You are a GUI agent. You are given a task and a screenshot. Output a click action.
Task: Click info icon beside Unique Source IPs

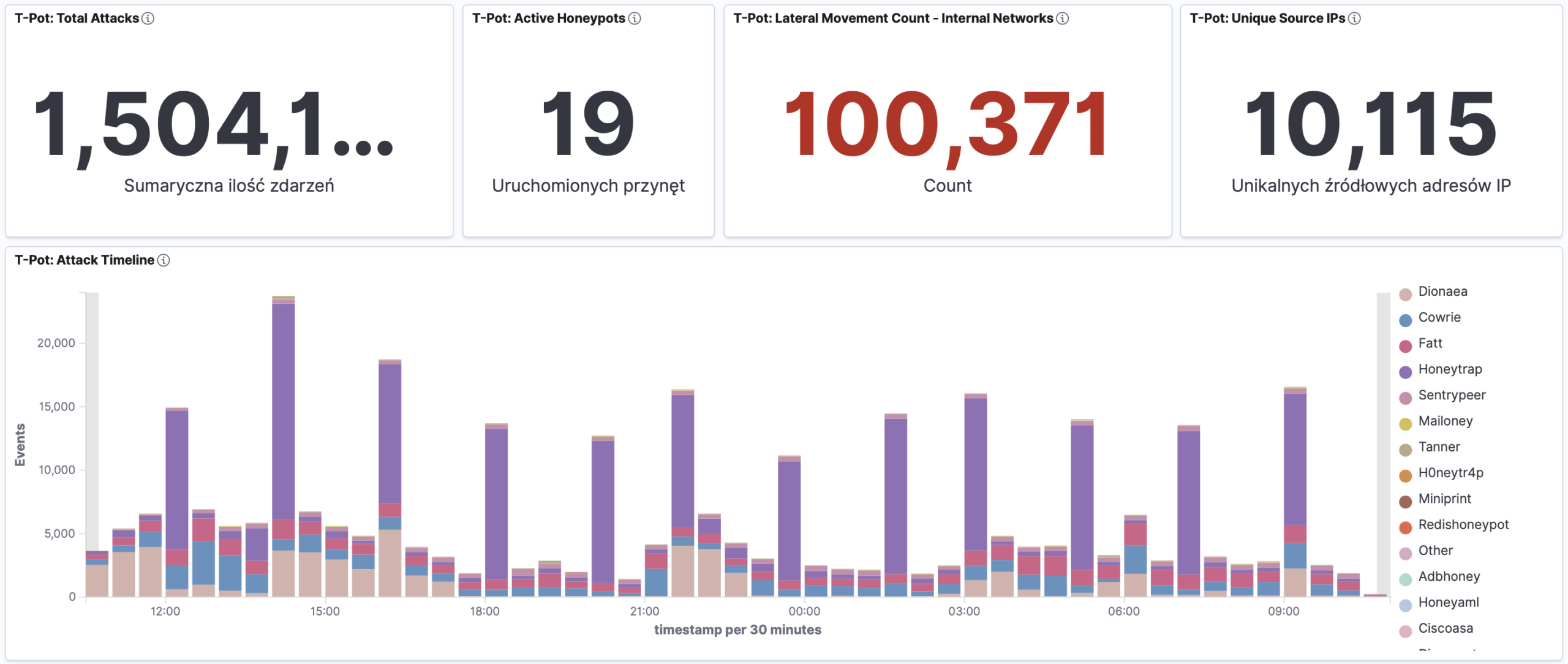tap(1355, 18)
